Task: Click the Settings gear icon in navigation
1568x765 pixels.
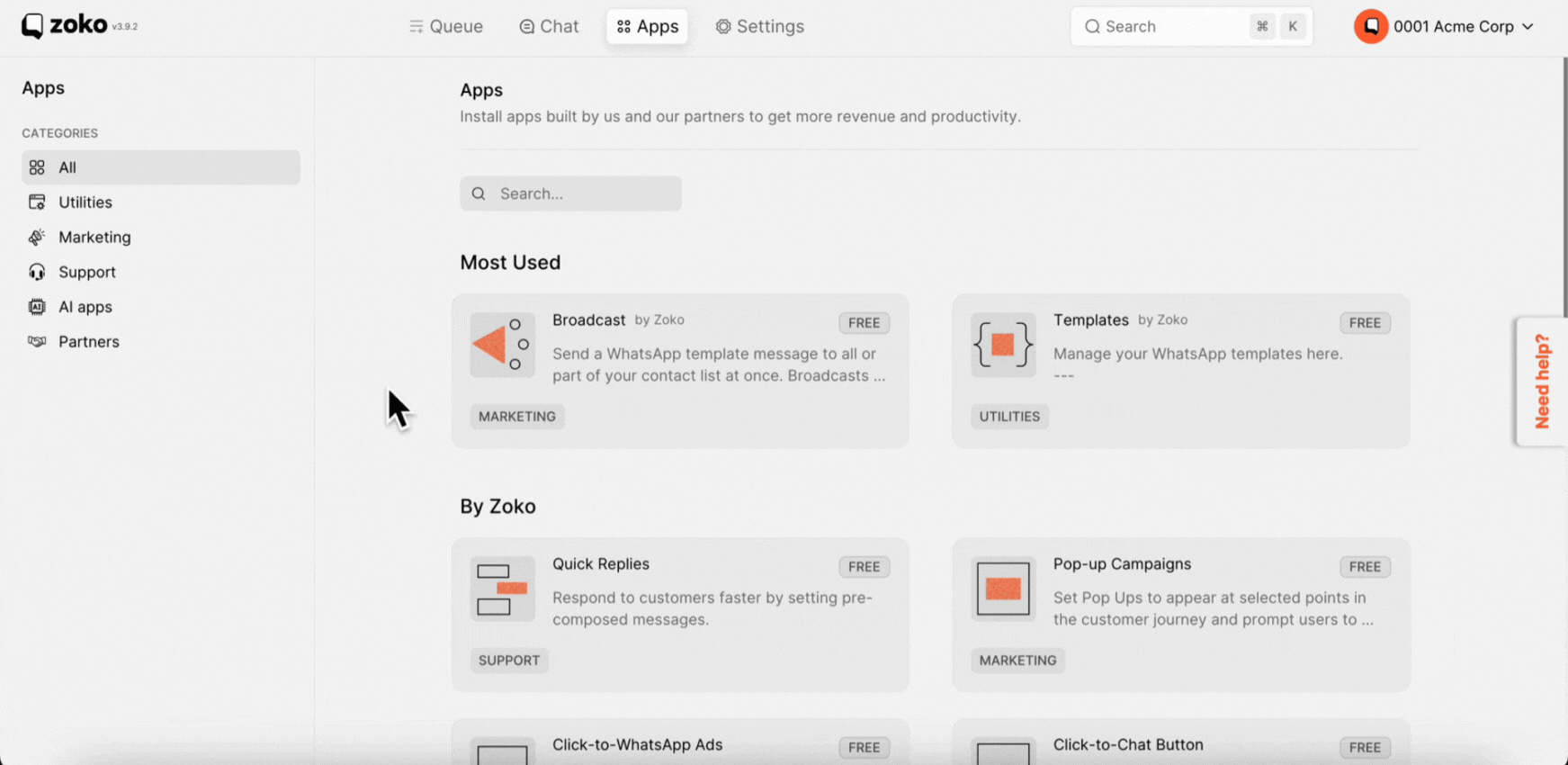Action: [x=723, y=27]
